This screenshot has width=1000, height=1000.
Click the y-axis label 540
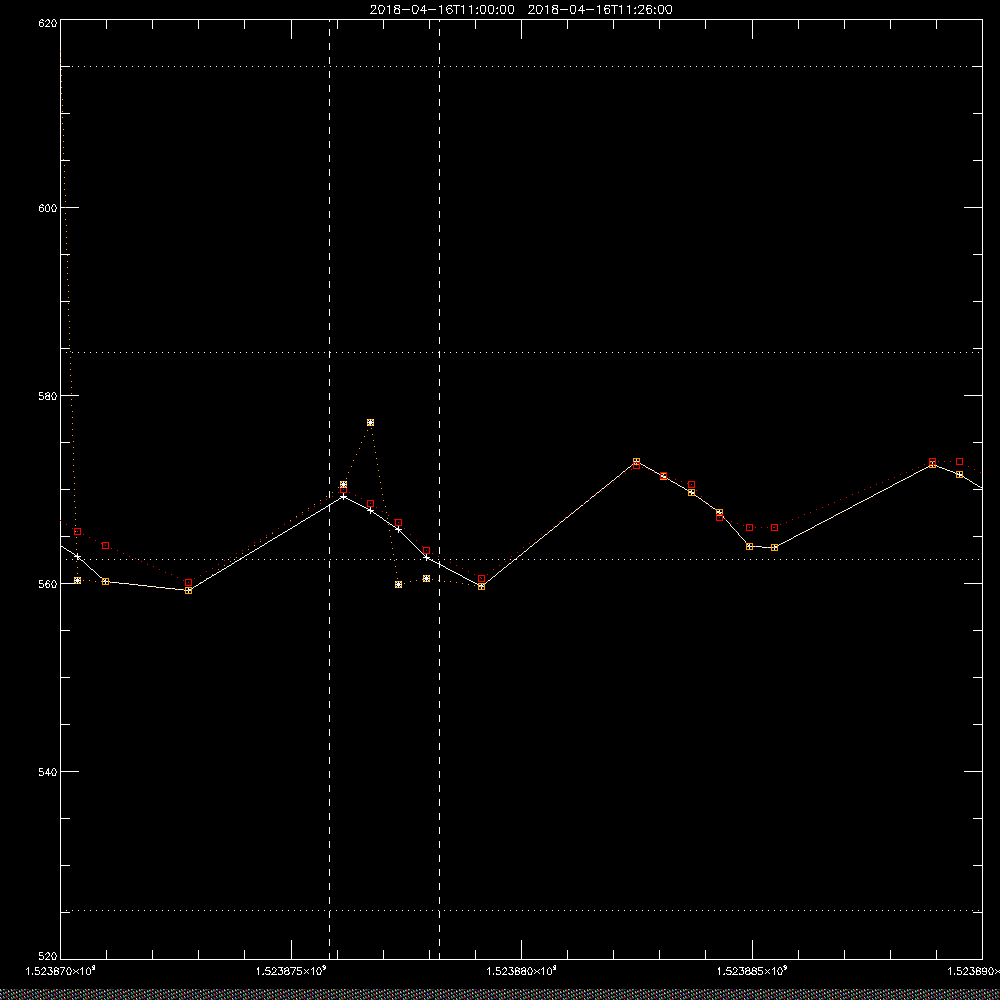pyautogui.click(x=48, y=772)
